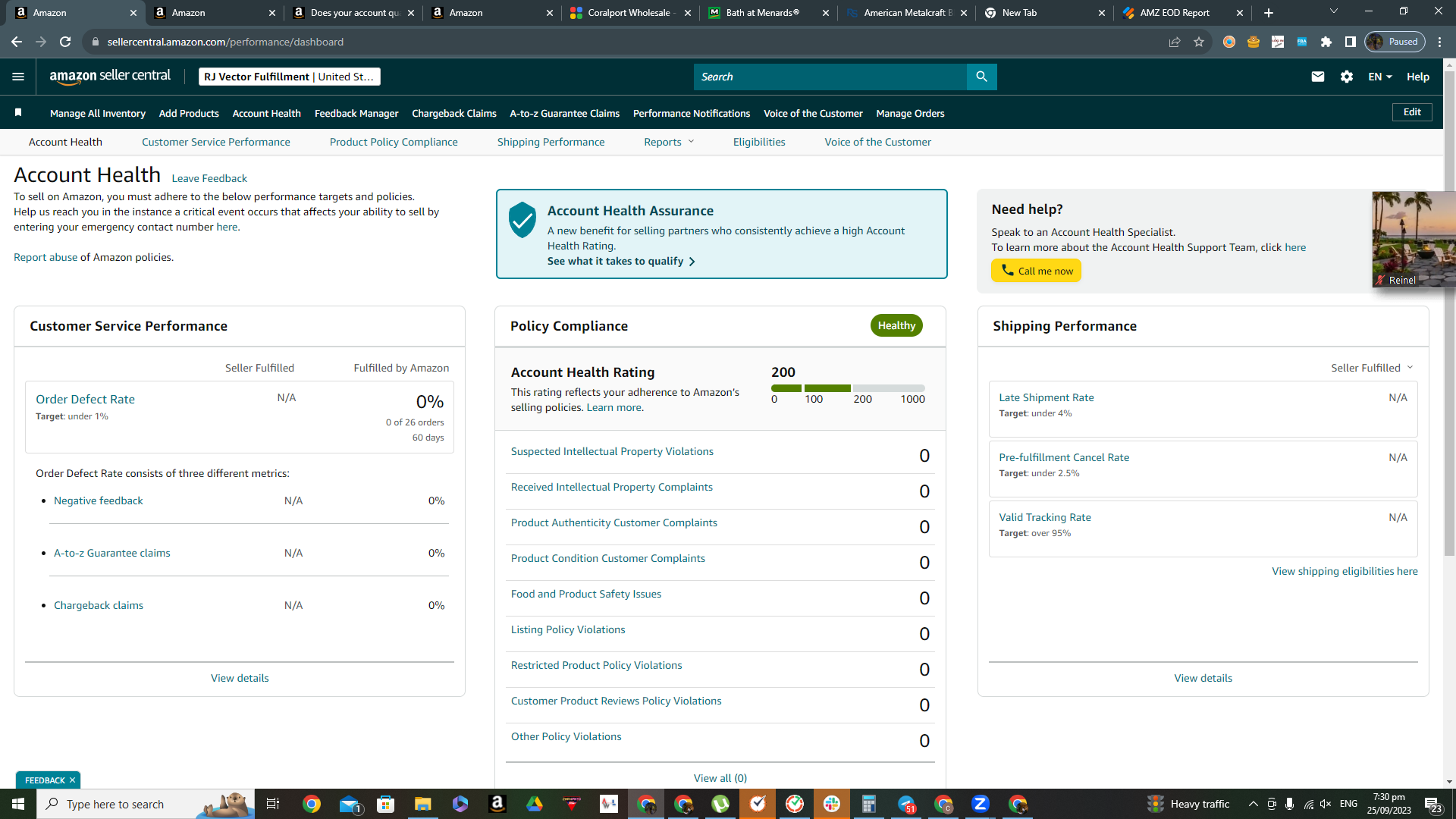Open Suspected Intellectual Property Violations link
Viewport: 1456px width, 819px height.
(612, 451)
